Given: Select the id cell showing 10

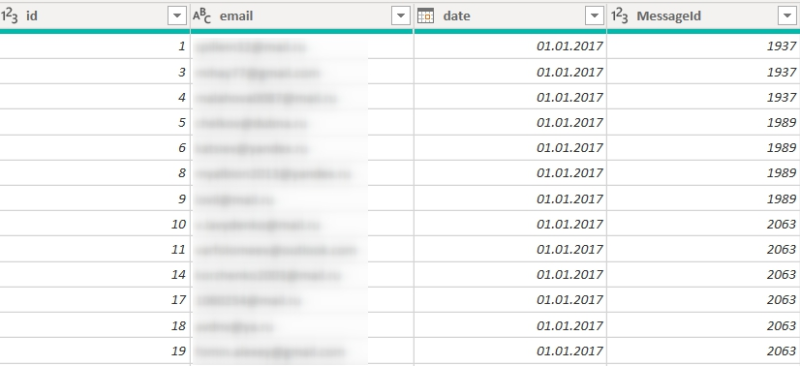Looking at the screenshot, I should (x=95, y=224).
